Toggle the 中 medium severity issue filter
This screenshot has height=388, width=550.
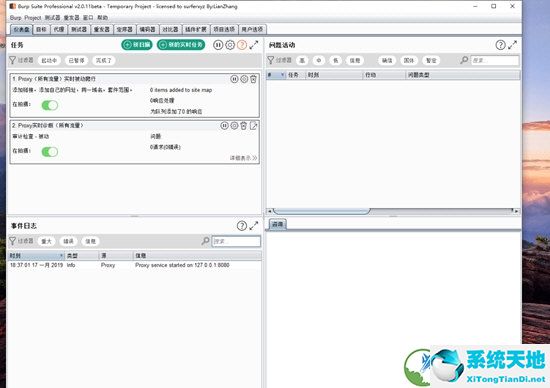(318, 60)
